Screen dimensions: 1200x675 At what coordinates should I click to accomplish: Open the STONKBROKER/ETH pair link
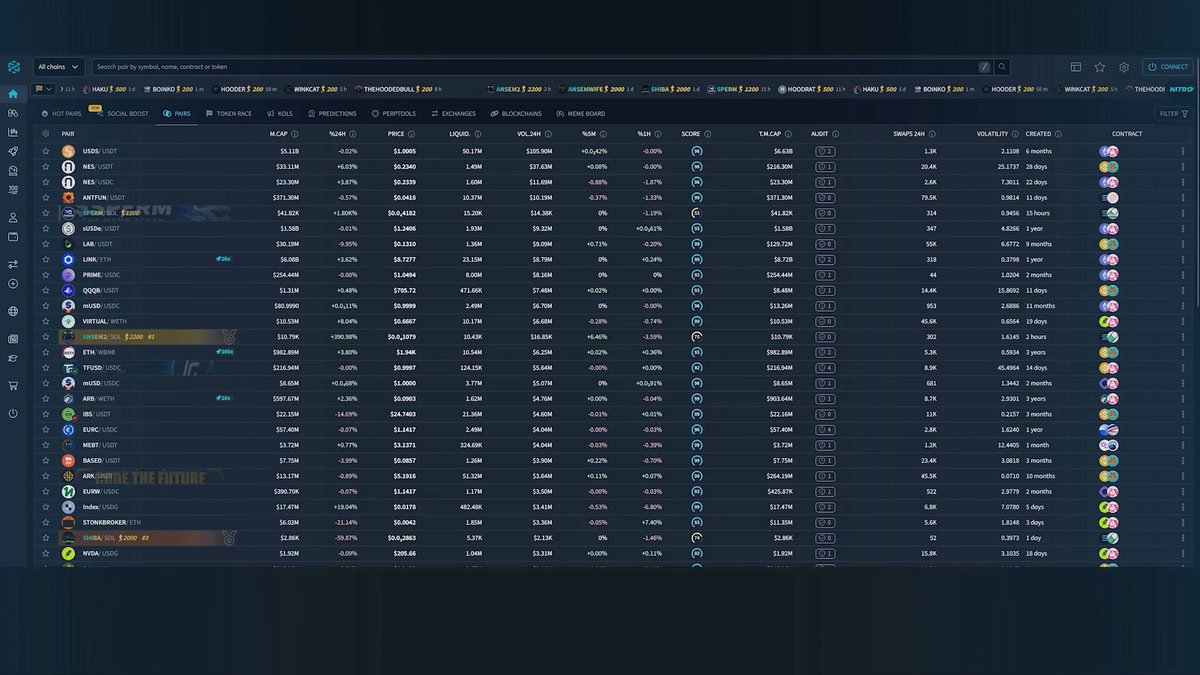tap(112, 522)
